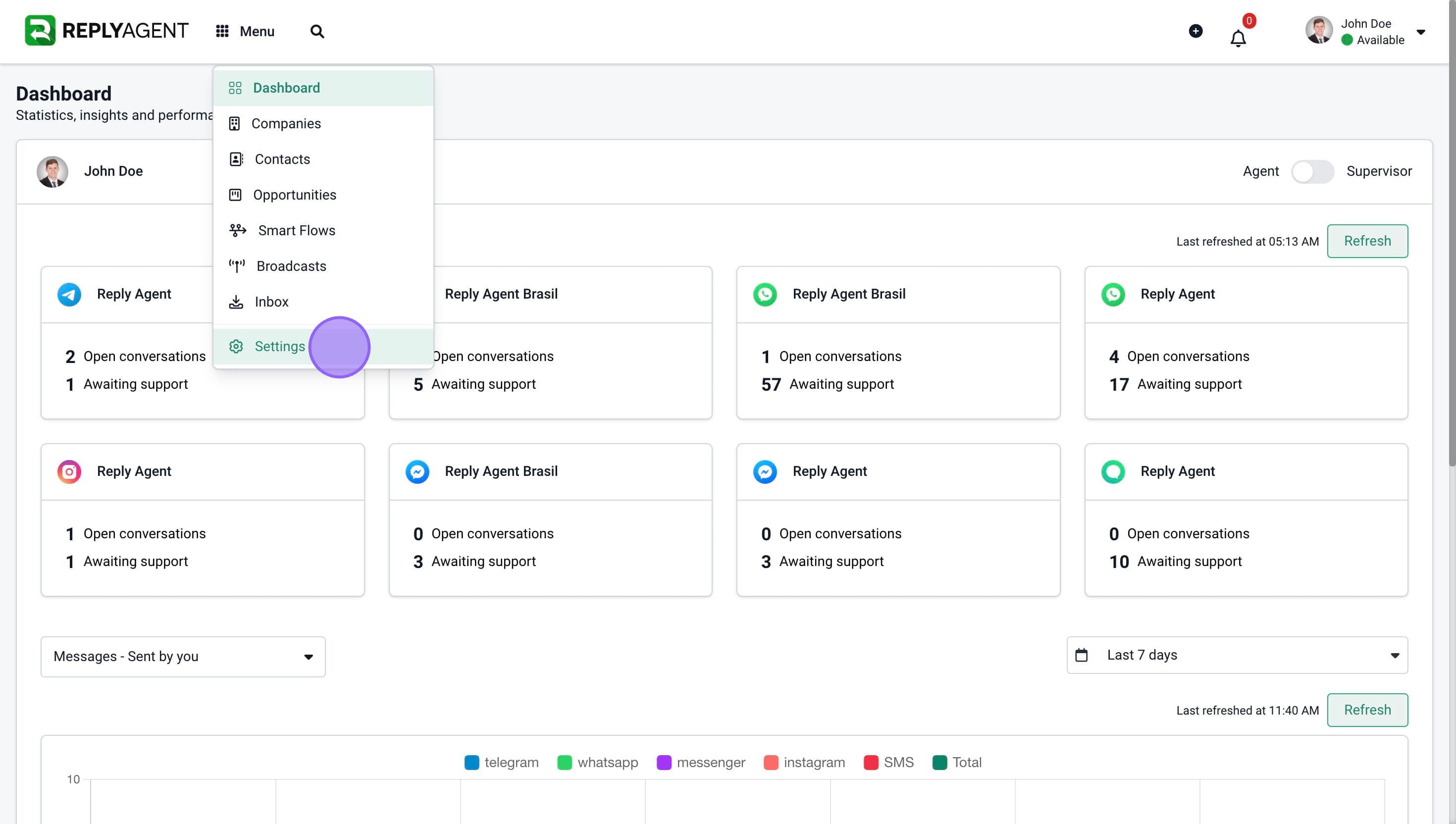Click '10 Awaiting support' text
This screenshot has height=824, width=1456.
pos(1175,562)
